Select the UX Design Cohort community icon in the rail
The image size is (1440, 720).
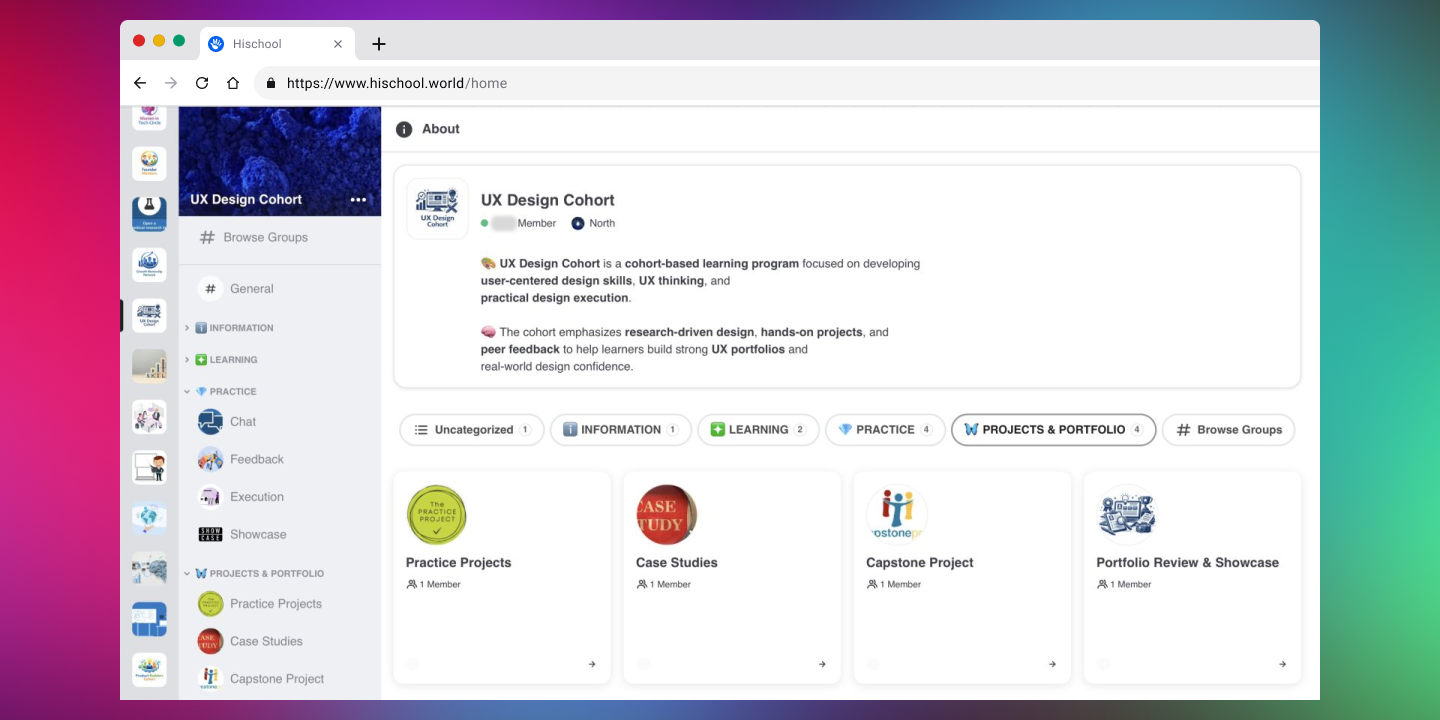coord(149,315)
